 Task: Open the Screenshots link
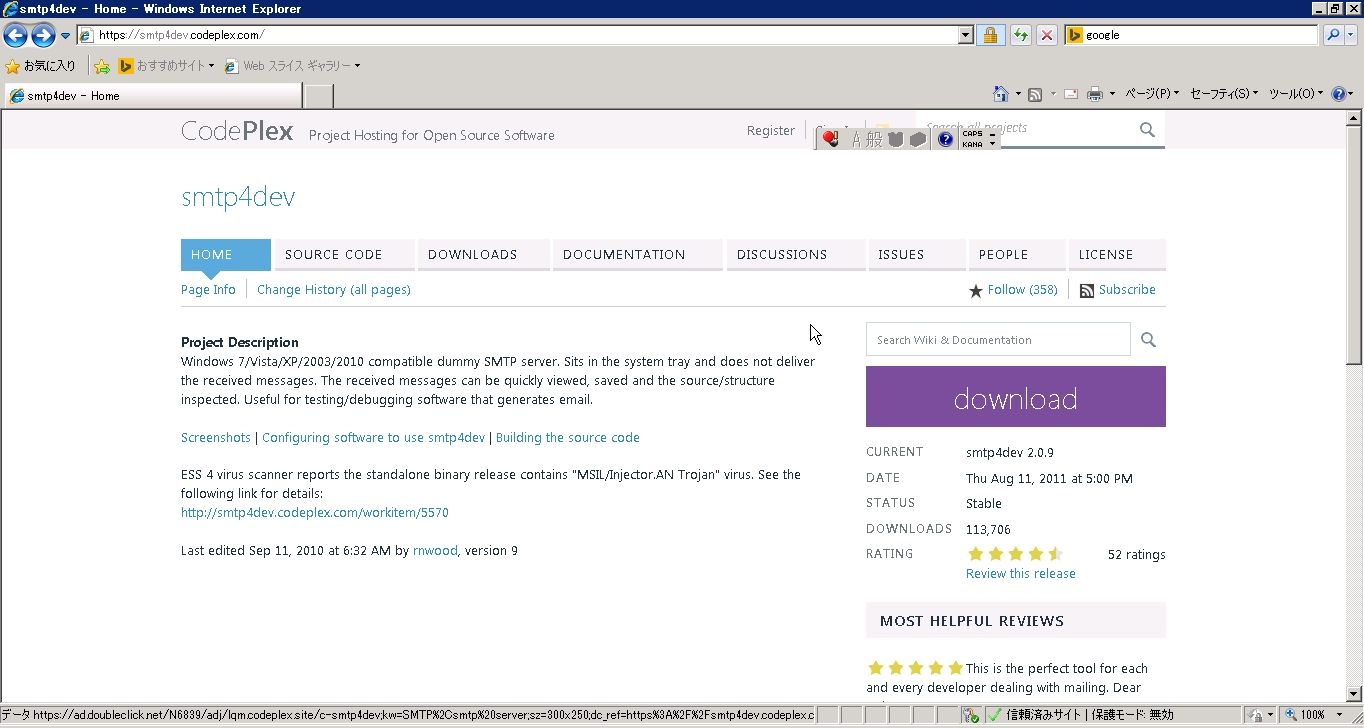(x=216, y=437)
